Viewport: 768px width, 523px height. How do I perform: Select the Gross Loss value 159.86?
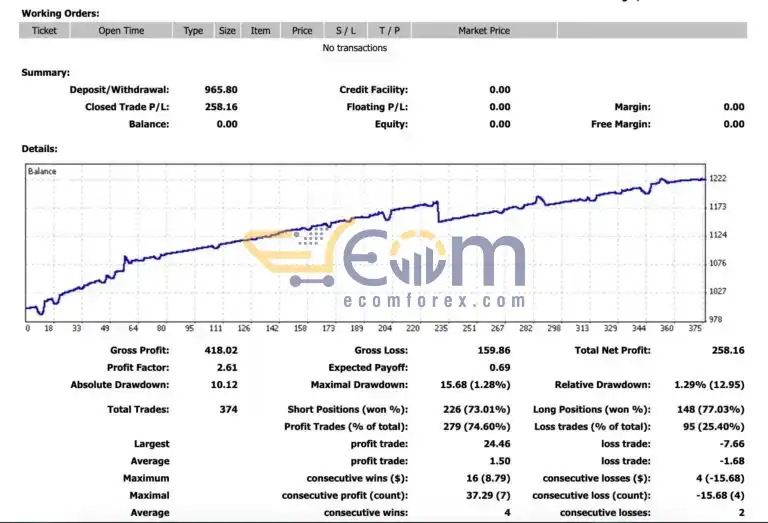click(x=494, y=350)
